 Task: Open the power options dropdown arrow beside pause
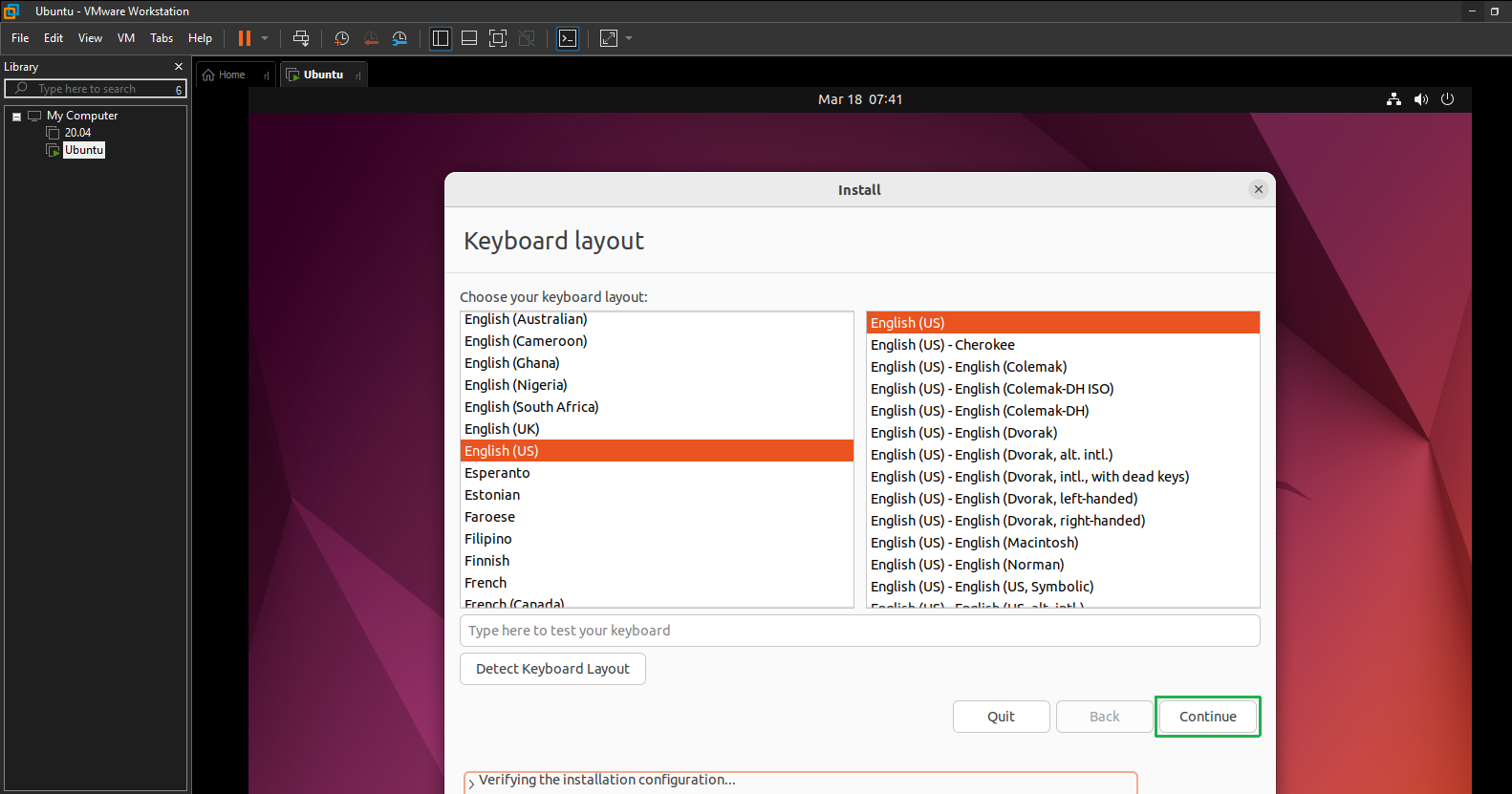[265, 38]
